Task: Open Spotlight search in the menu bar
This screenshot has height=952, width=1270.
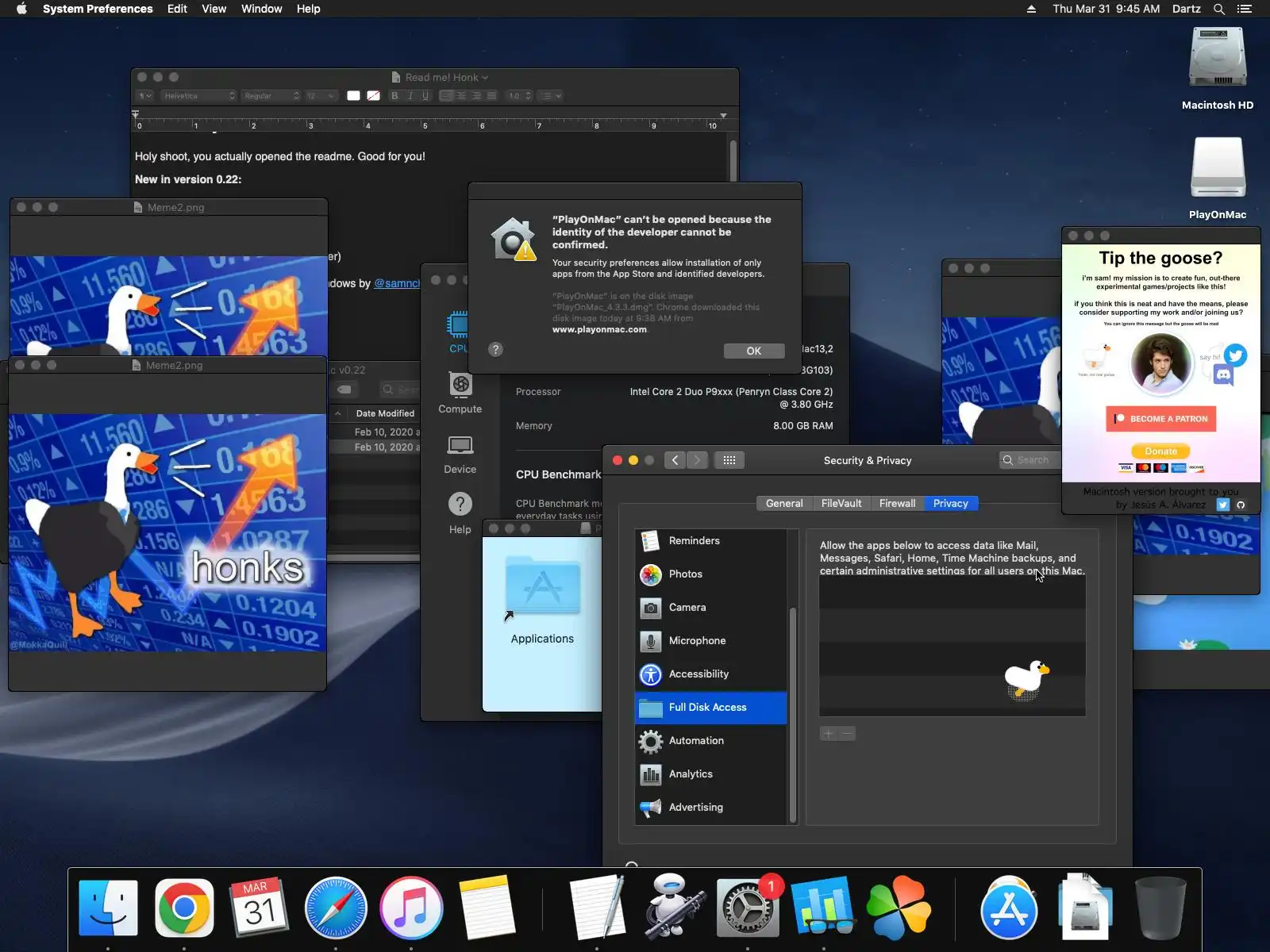Action: coord(1219,9)
